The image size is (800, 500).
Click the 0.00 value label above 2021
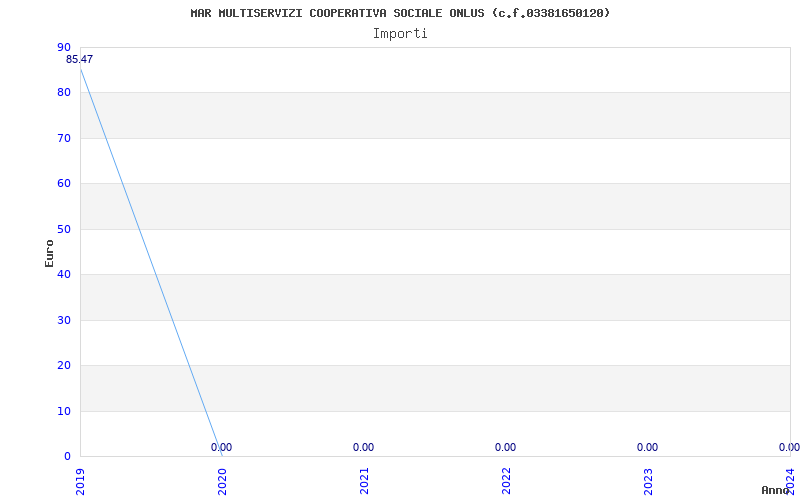pos(363,447)
